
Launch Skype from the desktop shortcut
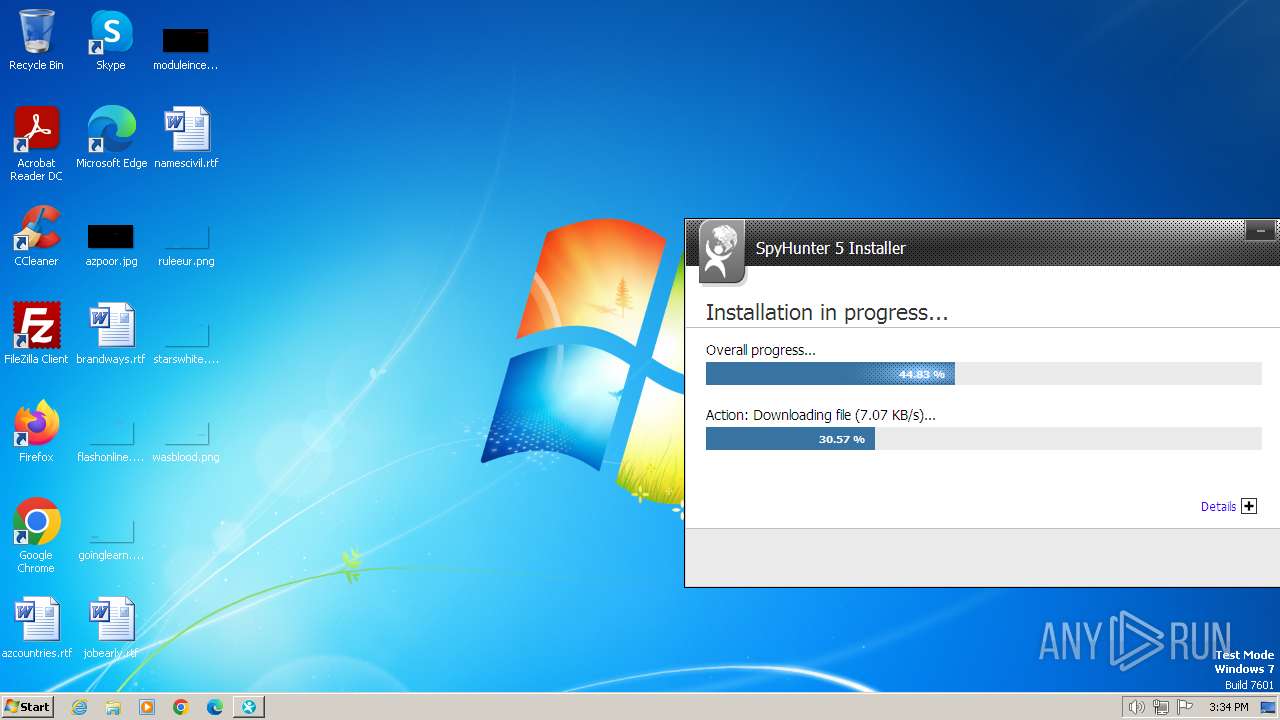click(x=110, y=40)
